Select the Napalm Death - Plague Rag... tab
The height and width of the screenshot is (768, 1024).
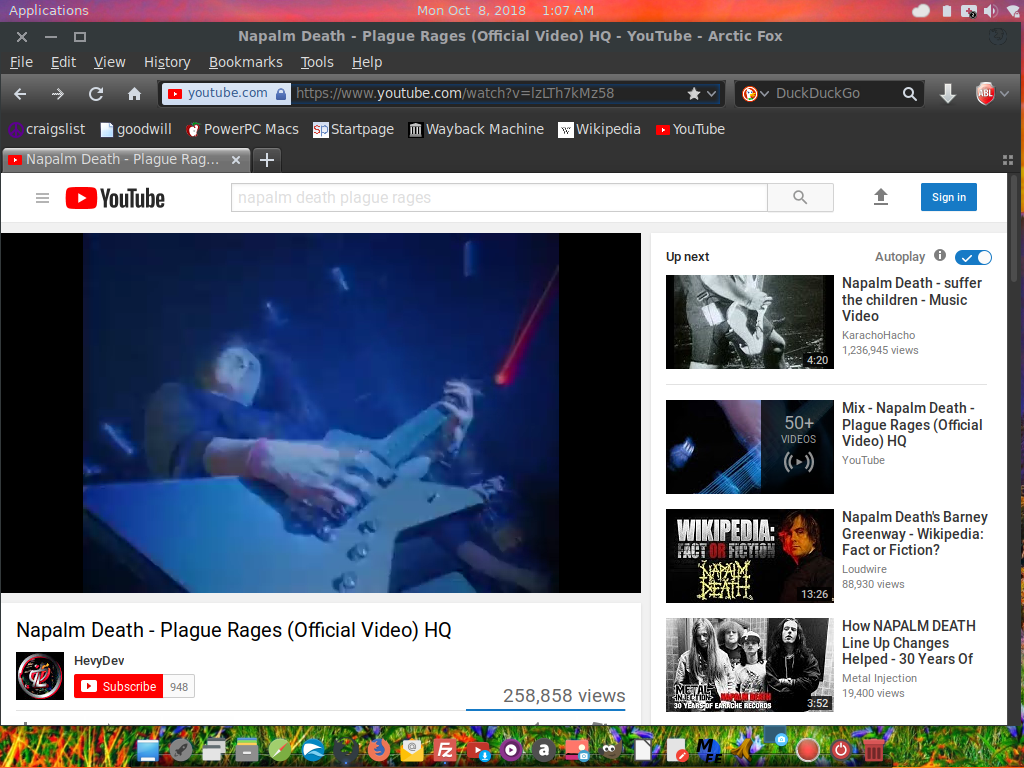coord(124,159)
